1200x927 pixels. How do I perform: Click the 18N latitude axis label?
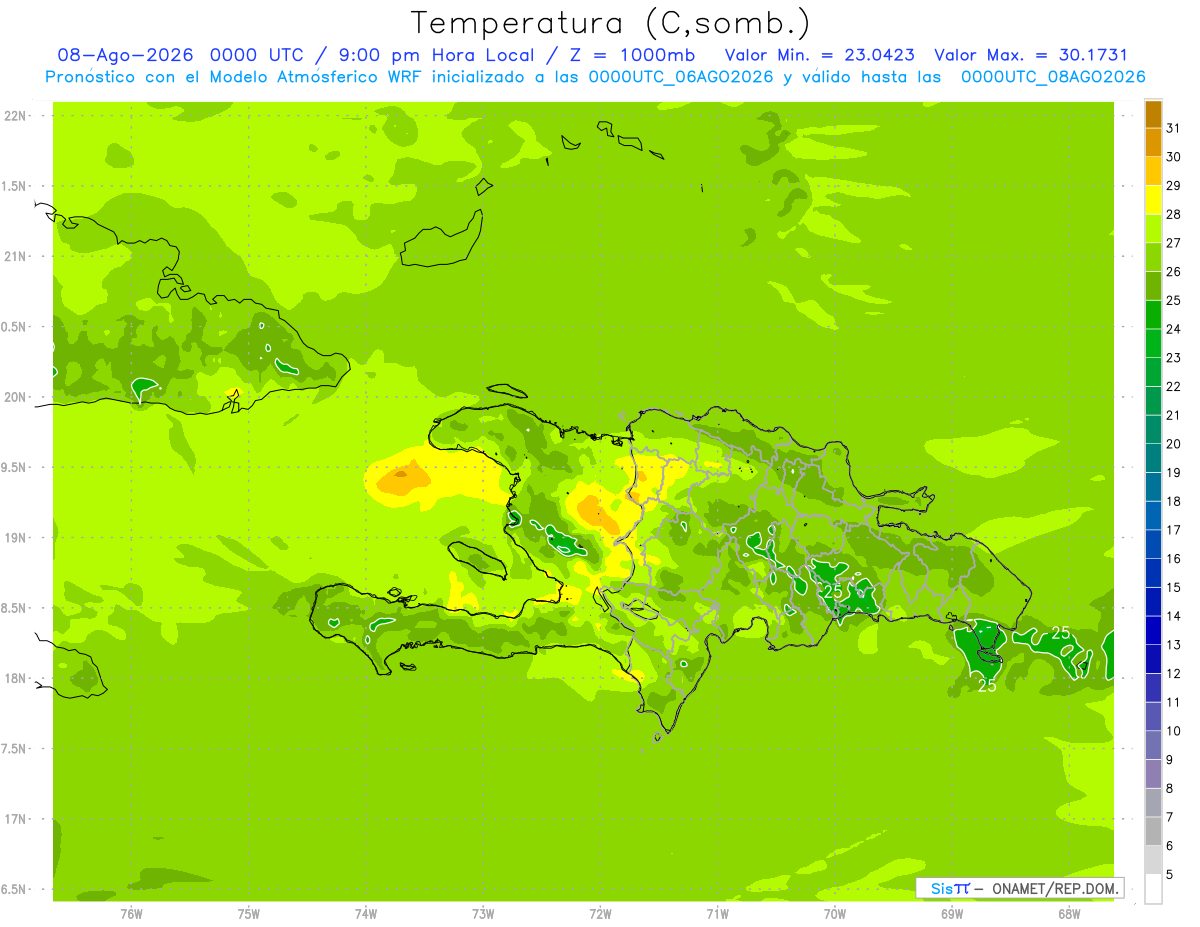(x=16, y=678)
